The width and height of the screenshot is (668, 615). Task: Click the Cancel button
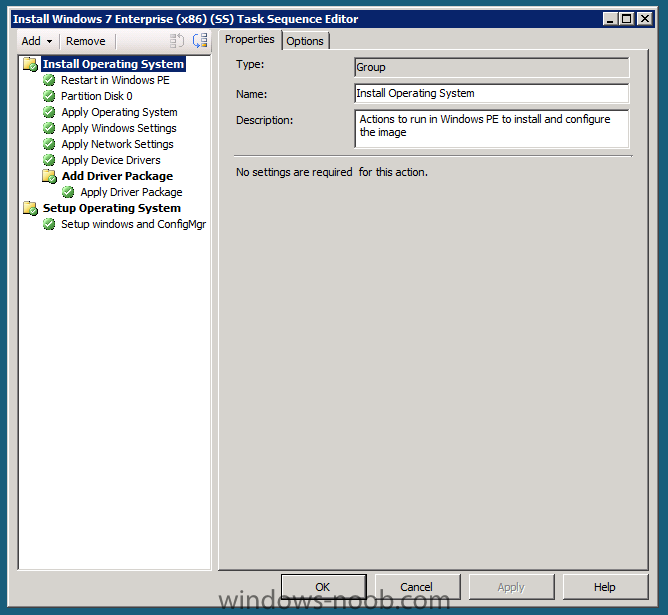click(417, 587)
